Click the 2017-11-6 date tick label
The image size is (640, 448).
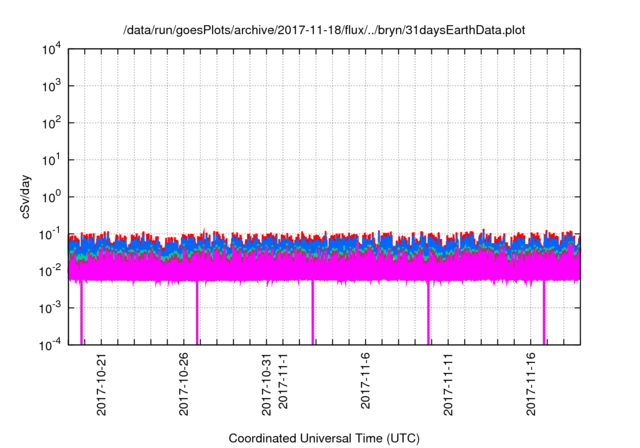point(365,381)
